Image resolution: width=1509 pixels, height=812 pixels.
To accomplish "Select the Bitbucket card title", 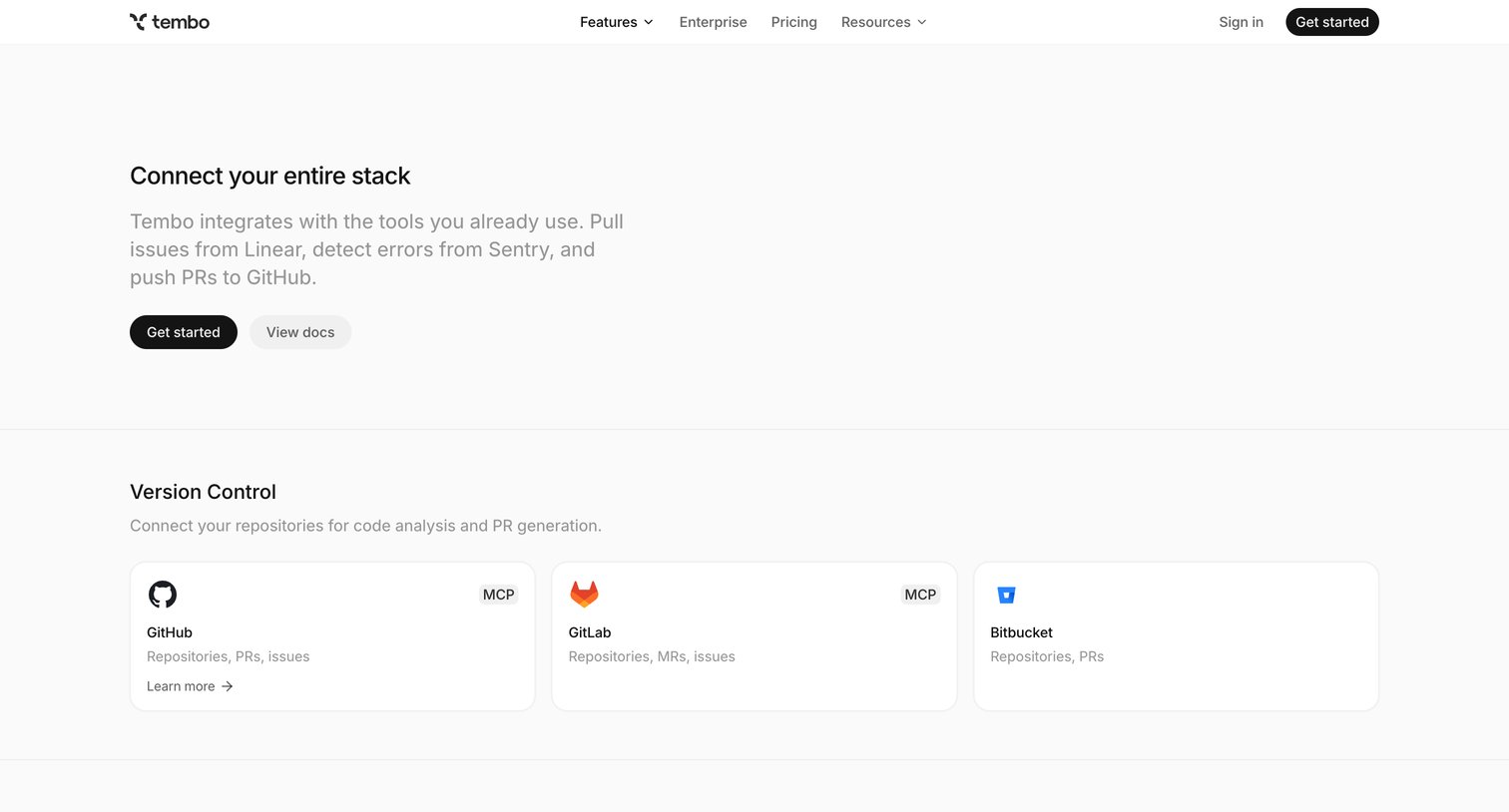I will 1021,632.
